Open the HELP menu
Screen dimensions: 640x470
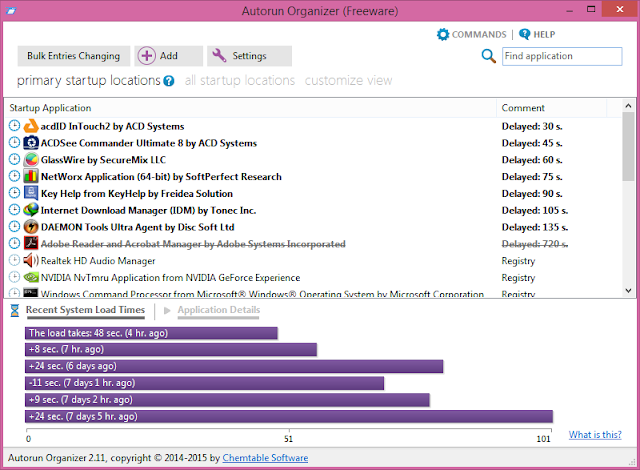click(537, 34)
